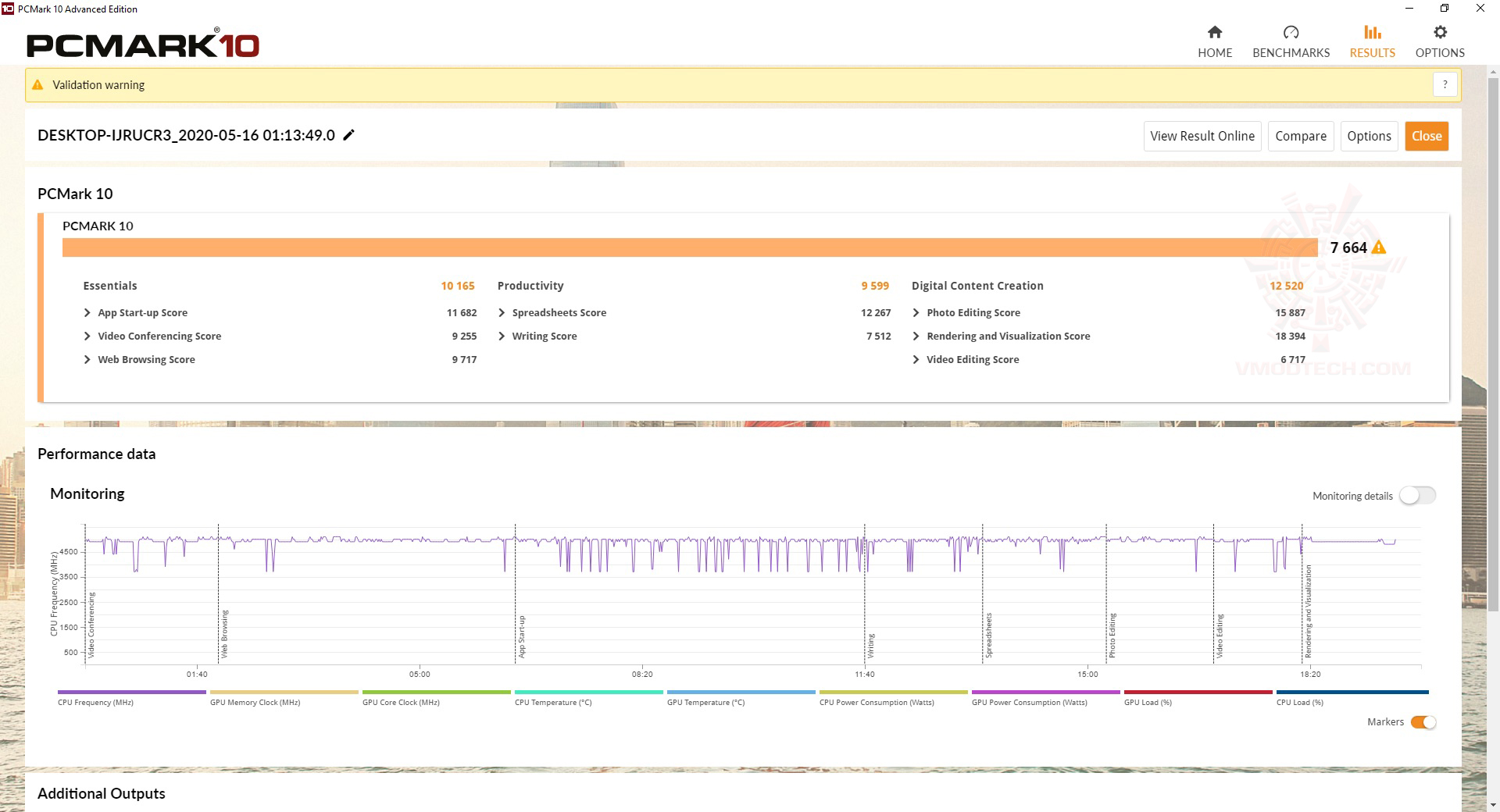
Task: Click the validation warning triangle icon
Action: pyautogui.click(x=37, y=84)
